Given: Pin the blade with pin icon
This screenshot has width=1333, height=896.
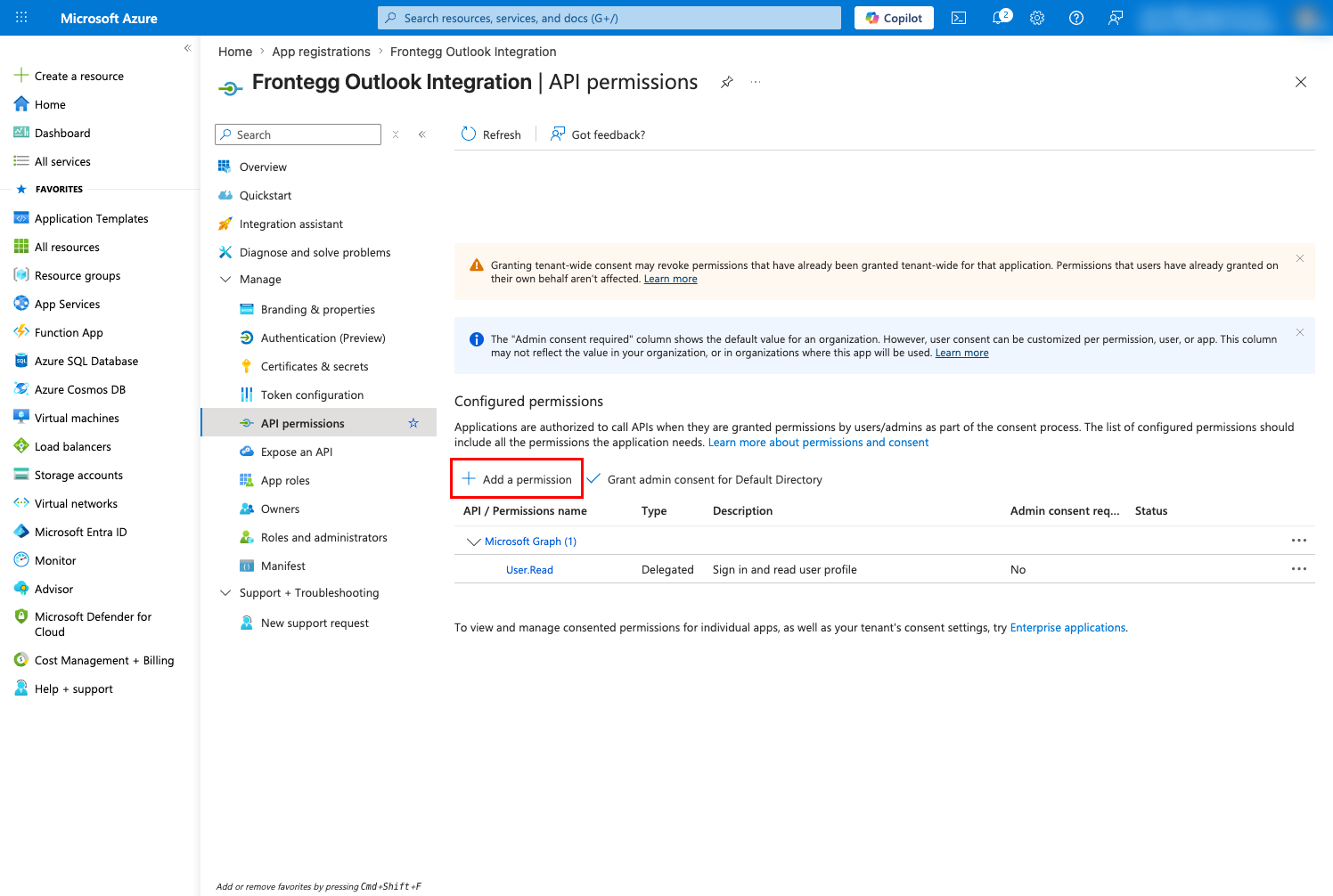Looking at the screenshot, I should [x=727, y=82].
